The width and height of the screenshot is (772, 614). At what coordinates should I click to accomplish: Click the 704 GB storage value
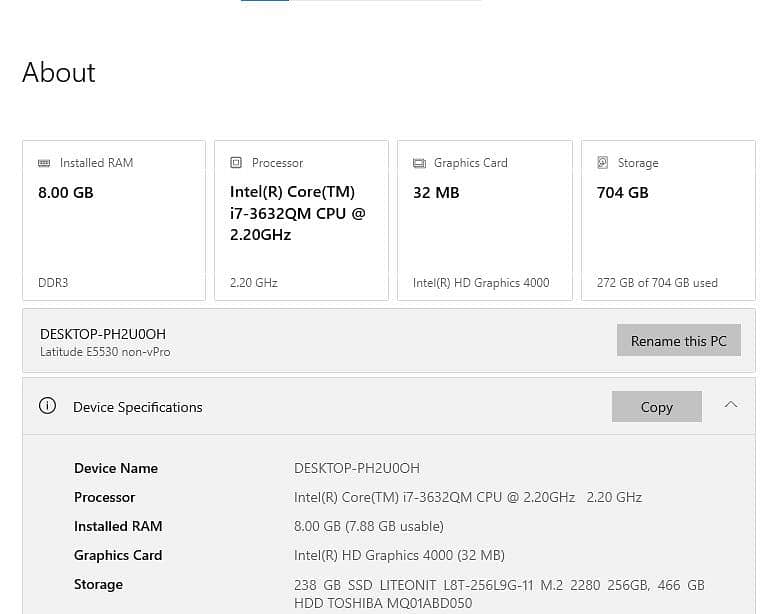622,193
